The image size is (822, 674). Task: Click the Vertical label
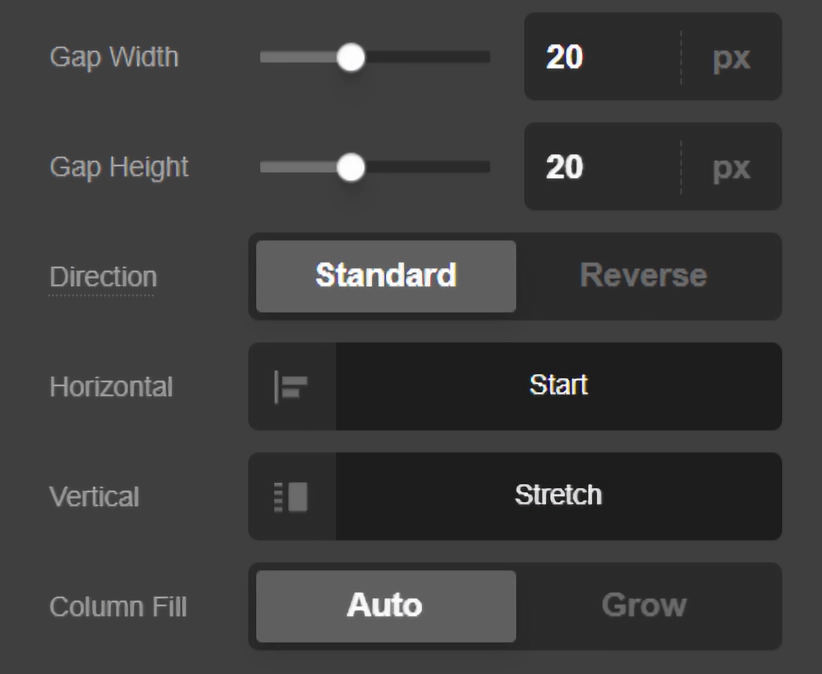pos(94,497)
